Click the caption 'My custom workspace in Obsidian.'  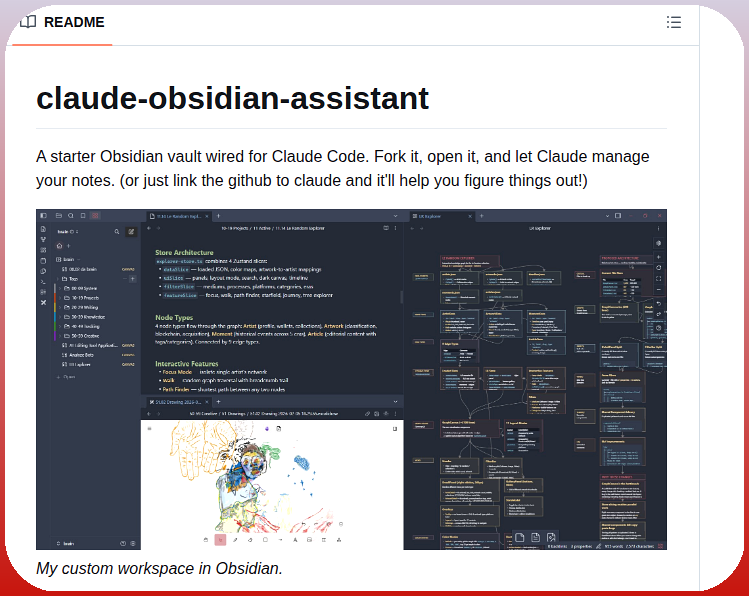point(160,568)
